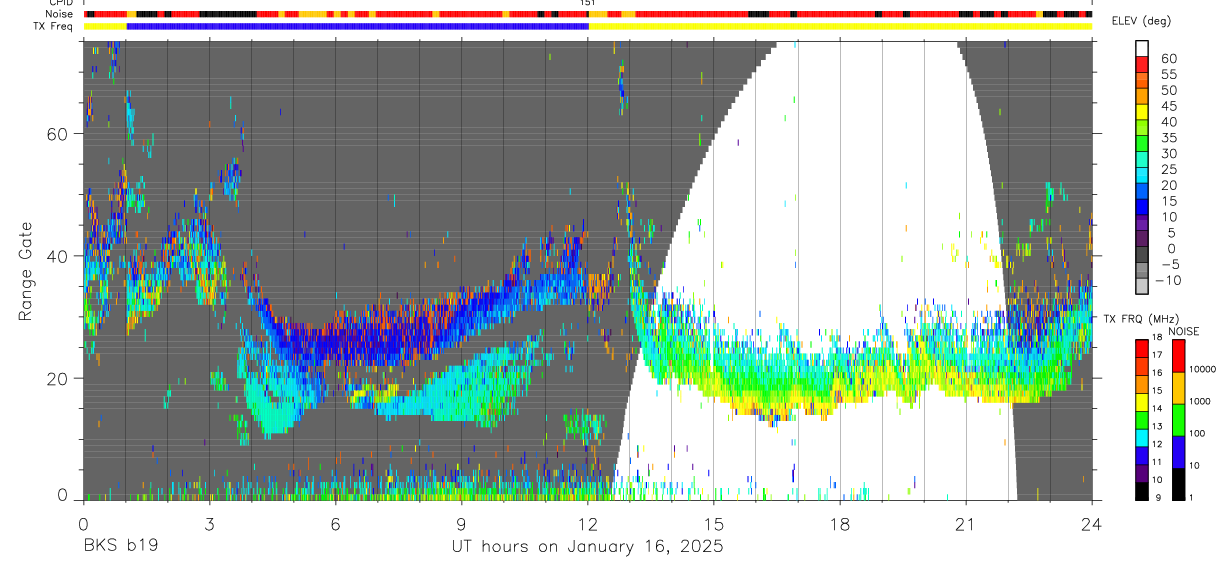
Task: Click the 'ELEV (deg)' color bar title
Action: (x=1141, y=21)
